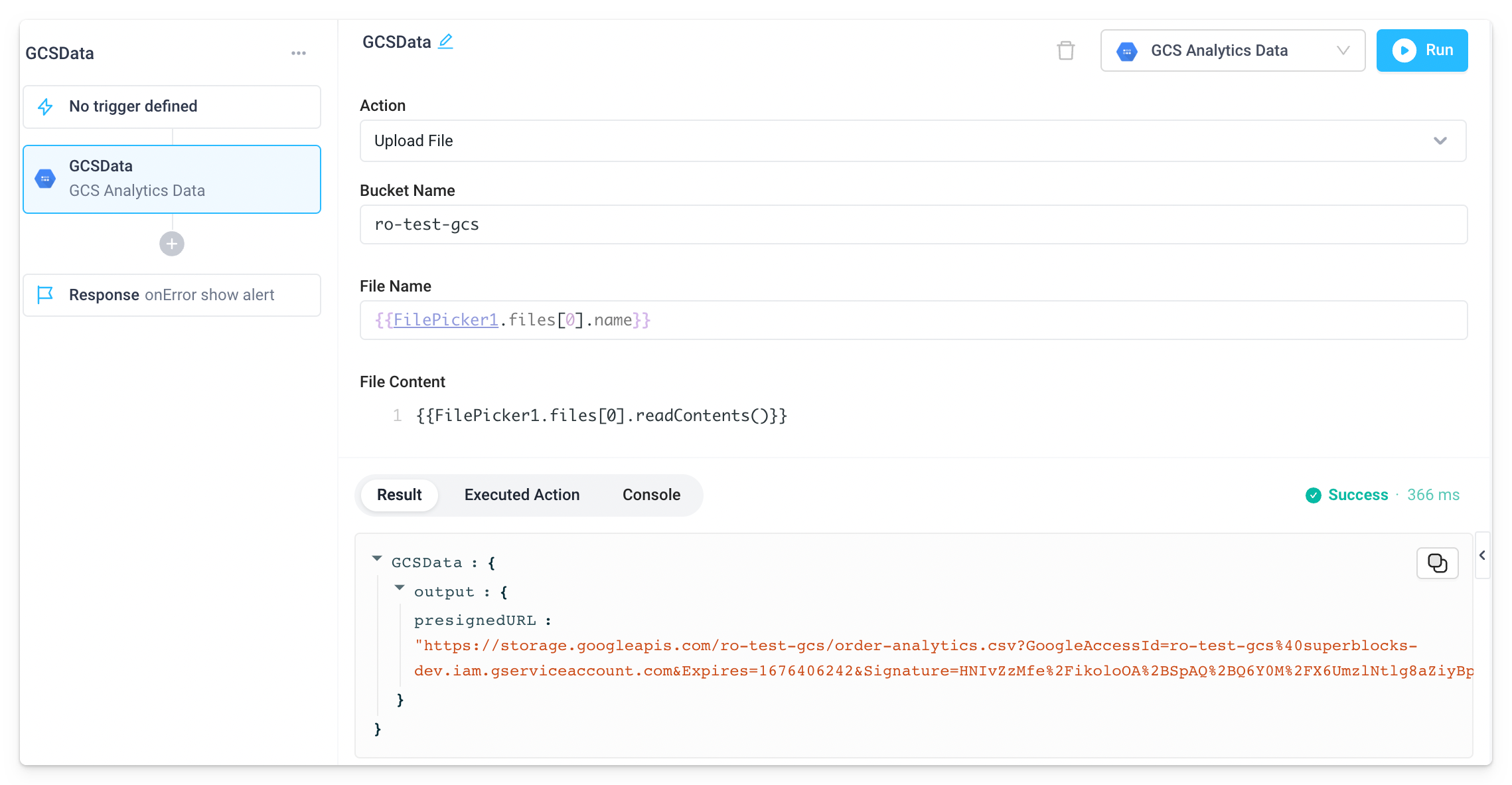The image size is (1512, 785).
Task: Click the copy icon in the result panel
Action: tap(1437, 563)
